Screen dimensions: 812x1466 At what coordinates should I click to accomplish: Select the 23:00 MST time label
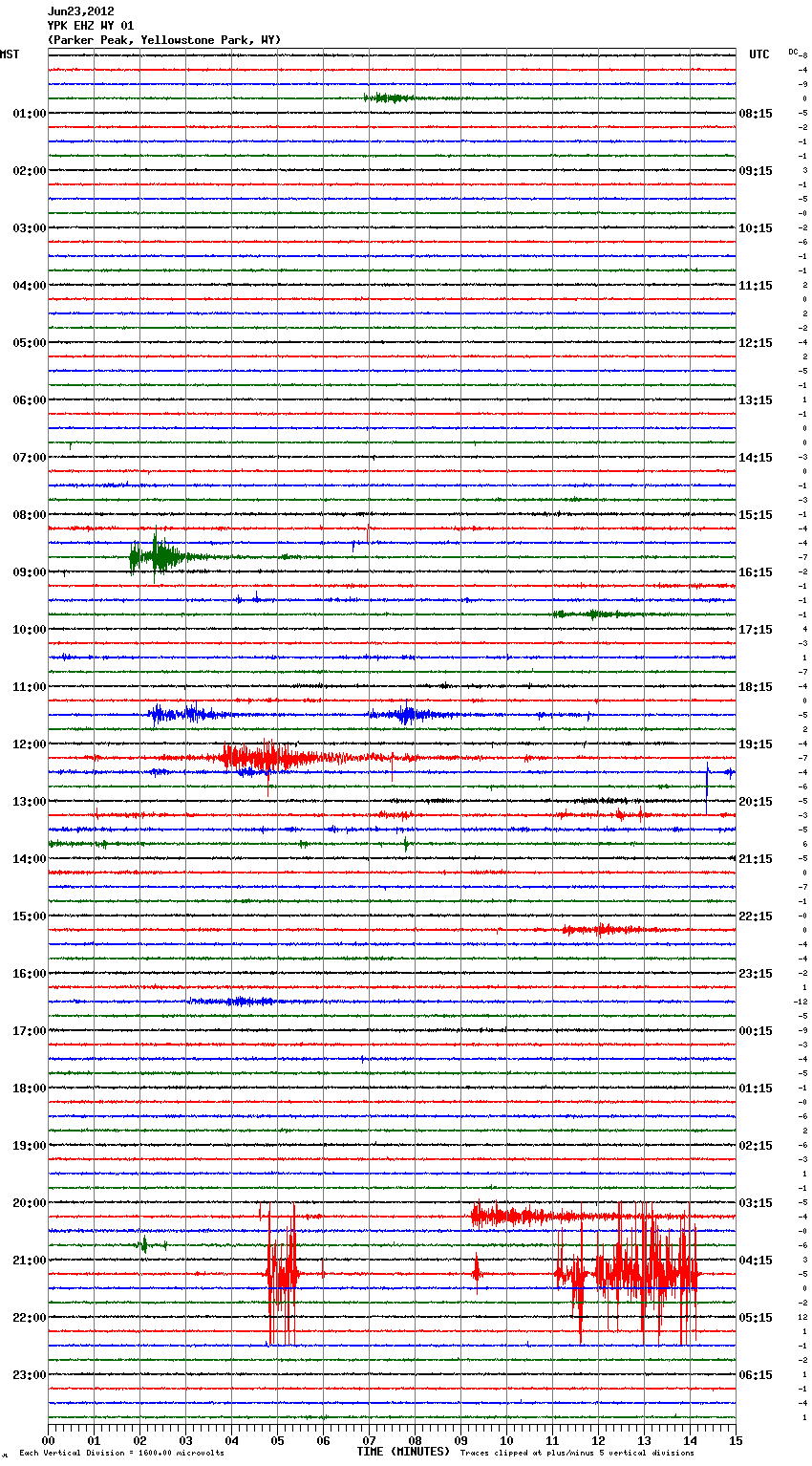coord(30,1375)
